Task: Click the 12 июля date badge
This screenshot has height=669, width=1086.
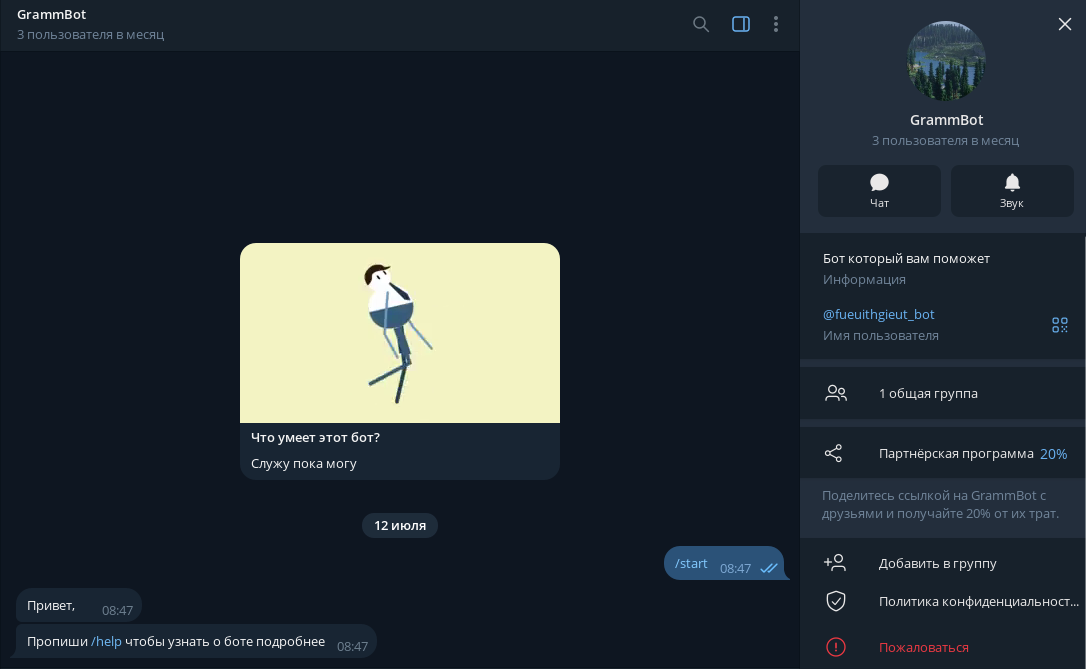Action: point(400,526)
